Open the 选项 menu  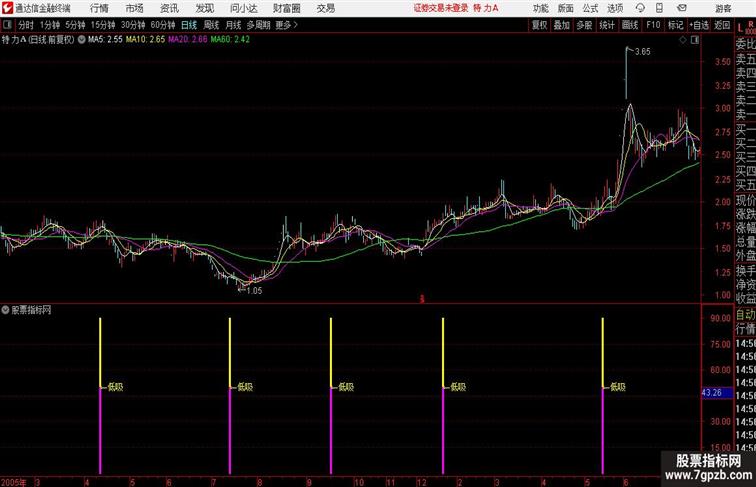pyautogui.click(x=615, y=8)
